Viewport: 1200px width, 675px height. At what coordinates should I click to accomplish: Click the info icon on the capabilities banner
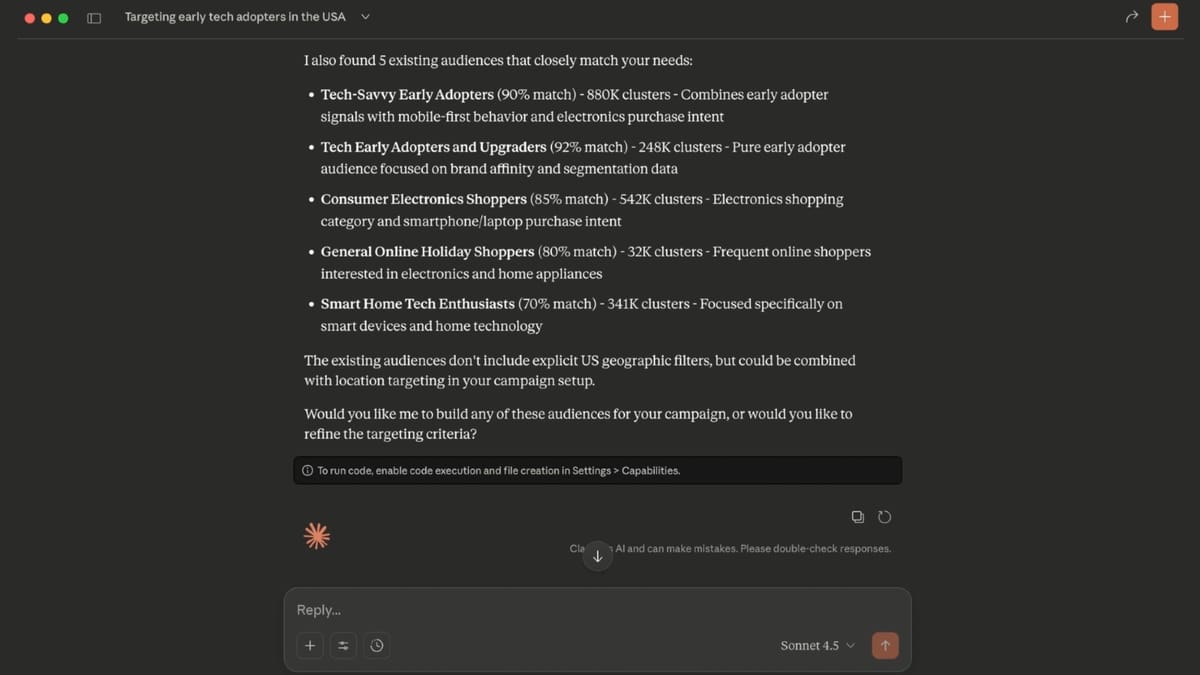(x=307, y=470)
